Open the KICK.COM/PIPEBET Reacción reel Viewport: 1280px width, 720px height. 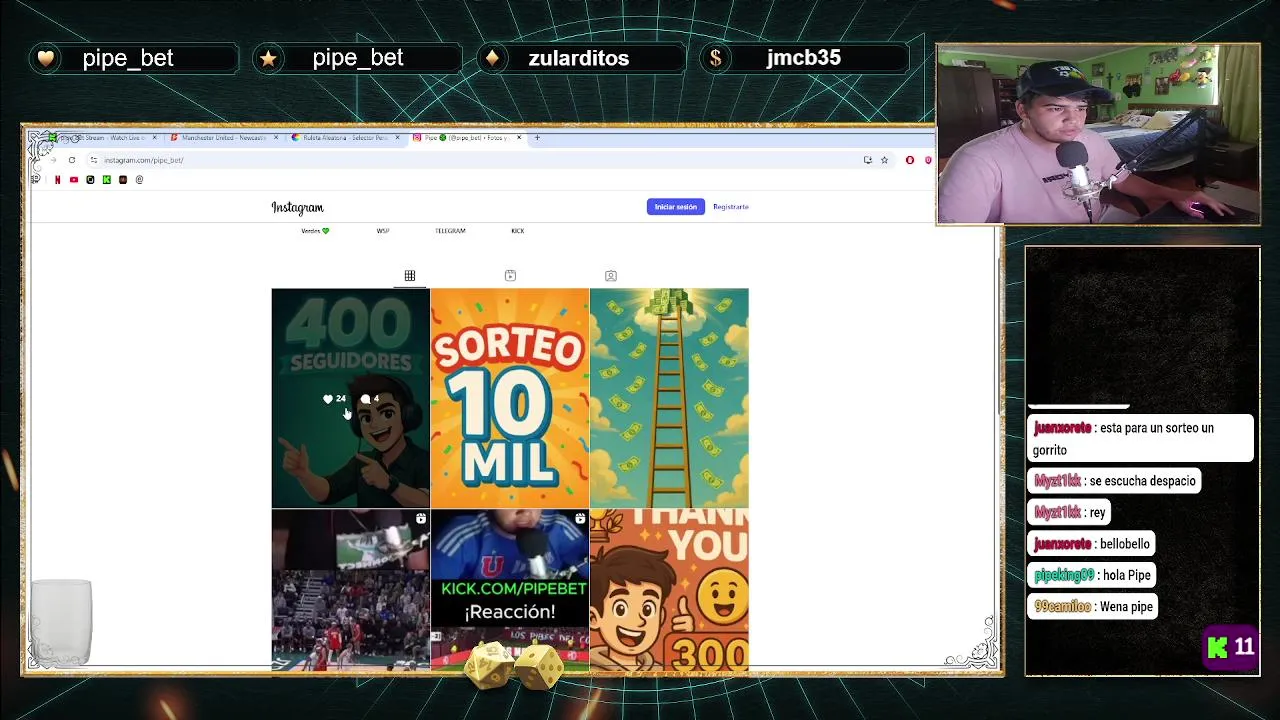pos(510,589)
